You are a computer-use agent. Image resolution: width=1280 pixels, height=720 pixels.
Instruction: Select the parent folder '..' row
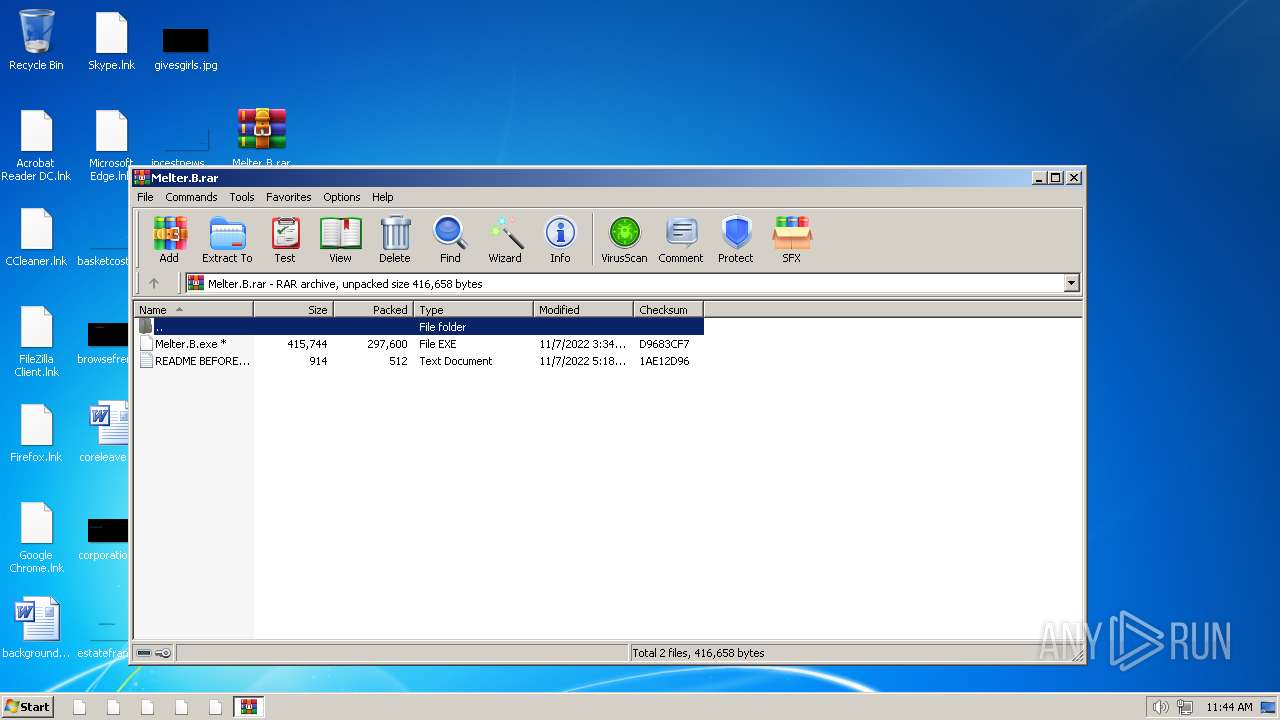click(419, 327)
